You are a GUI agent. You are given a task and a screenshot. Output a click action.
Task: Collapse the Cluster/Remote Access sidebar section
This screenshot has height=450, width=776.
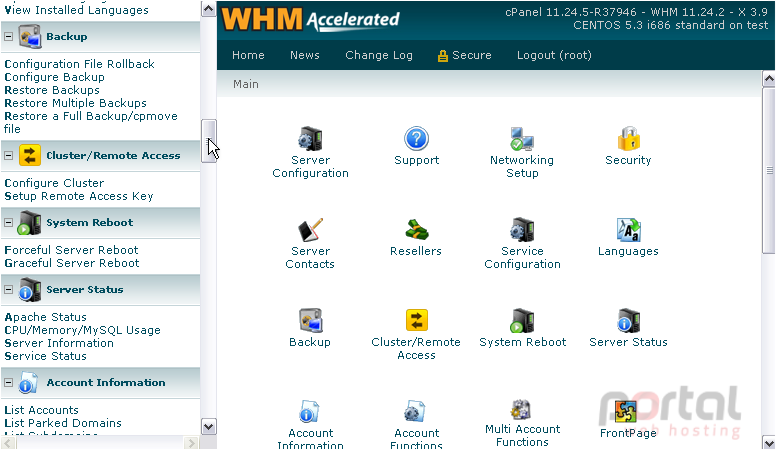pyautogui.click(x=8, y=155)
